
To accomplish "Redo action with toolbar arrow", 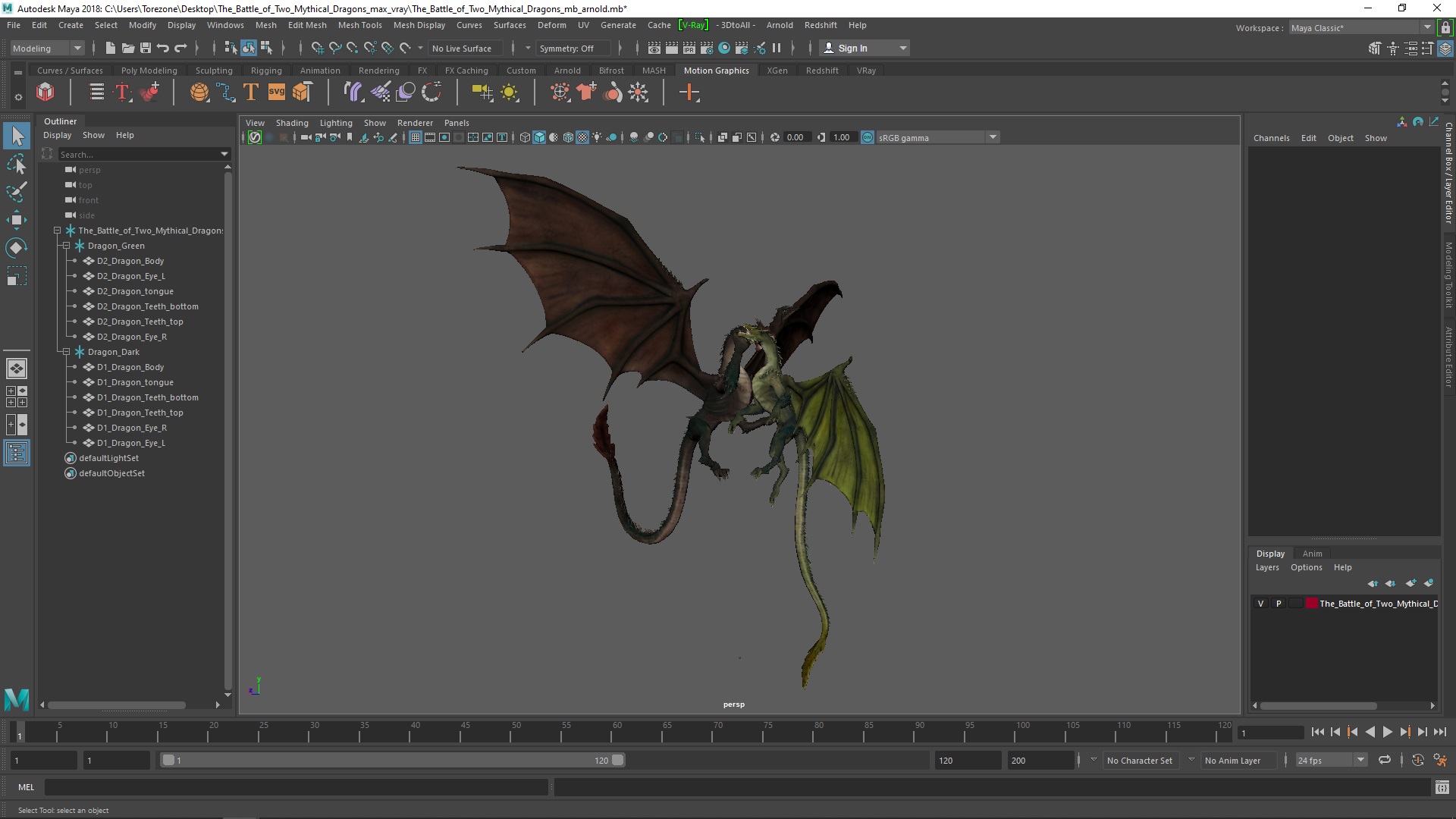I will 180,48.
